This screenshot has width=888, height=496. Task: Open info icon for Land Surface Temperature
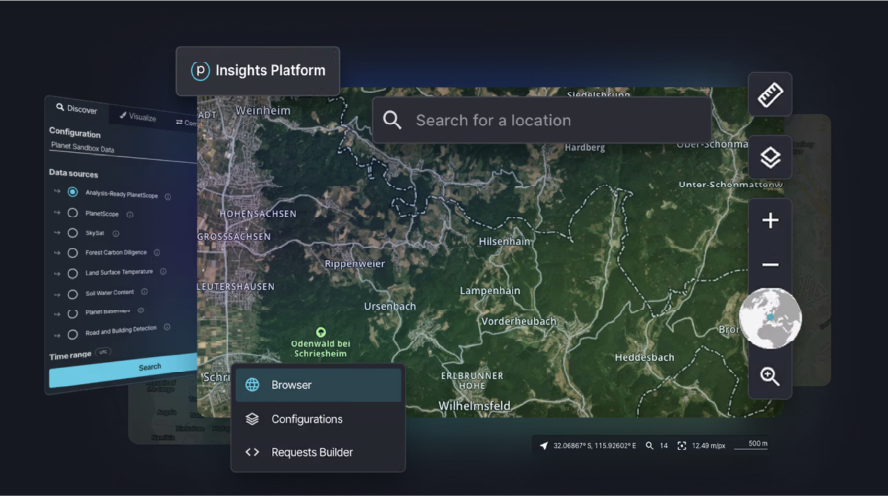point(163,271)
